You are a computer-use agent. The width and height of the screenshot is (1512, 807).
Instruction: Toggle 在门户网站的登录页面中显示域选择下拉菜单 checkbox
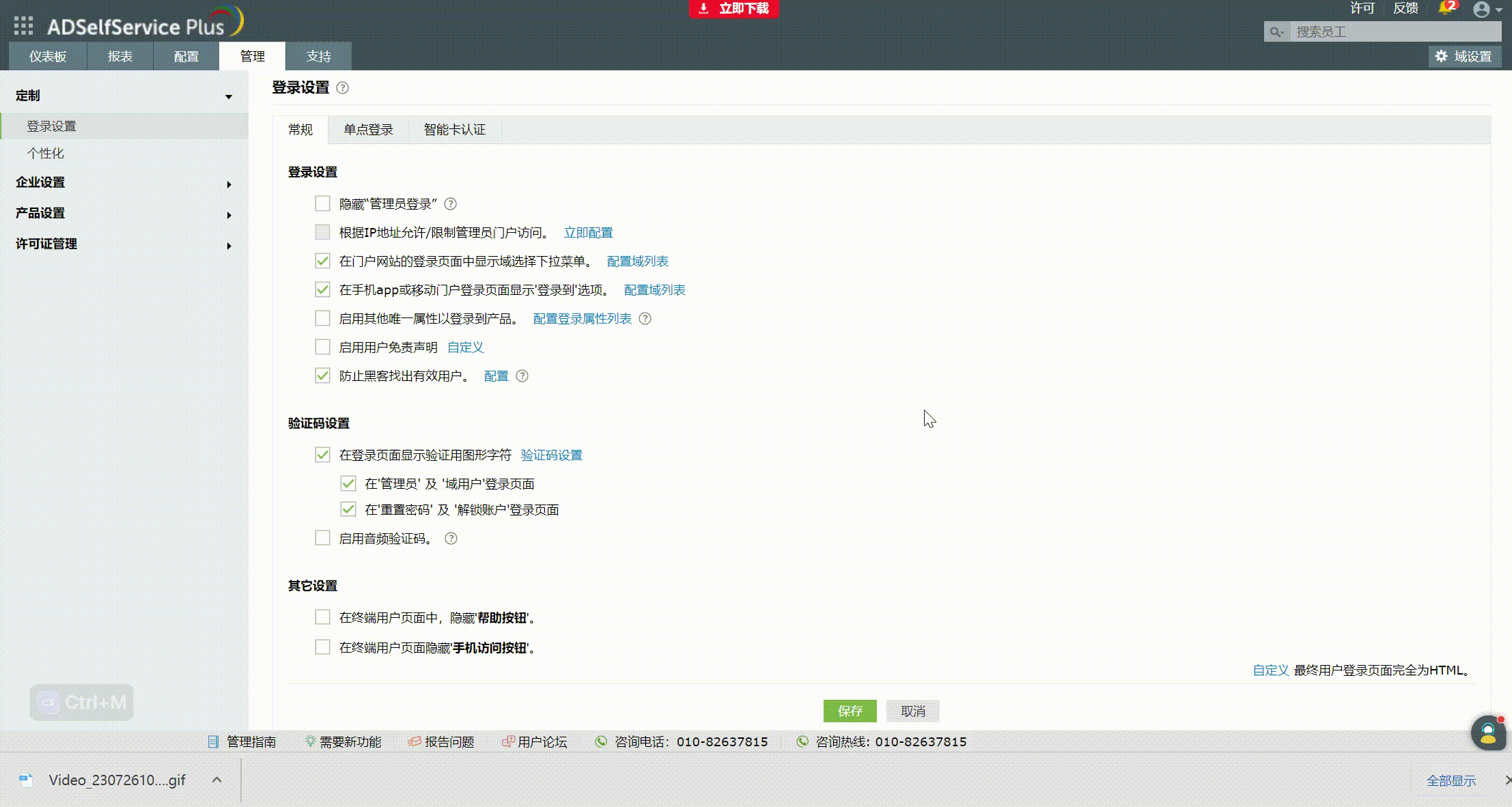click(x=322, y=261)
